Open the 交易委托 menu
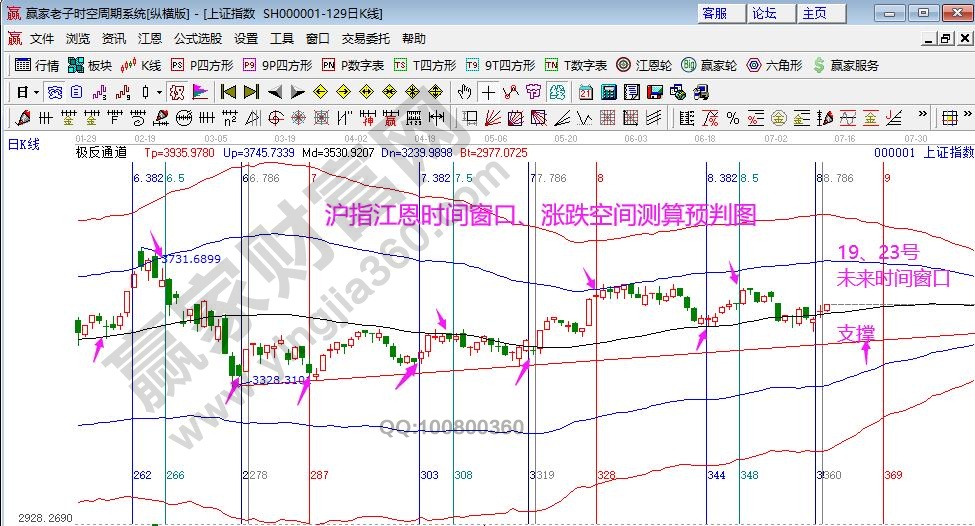Viewport: 975px width, 526px height. tap(365, 39)
